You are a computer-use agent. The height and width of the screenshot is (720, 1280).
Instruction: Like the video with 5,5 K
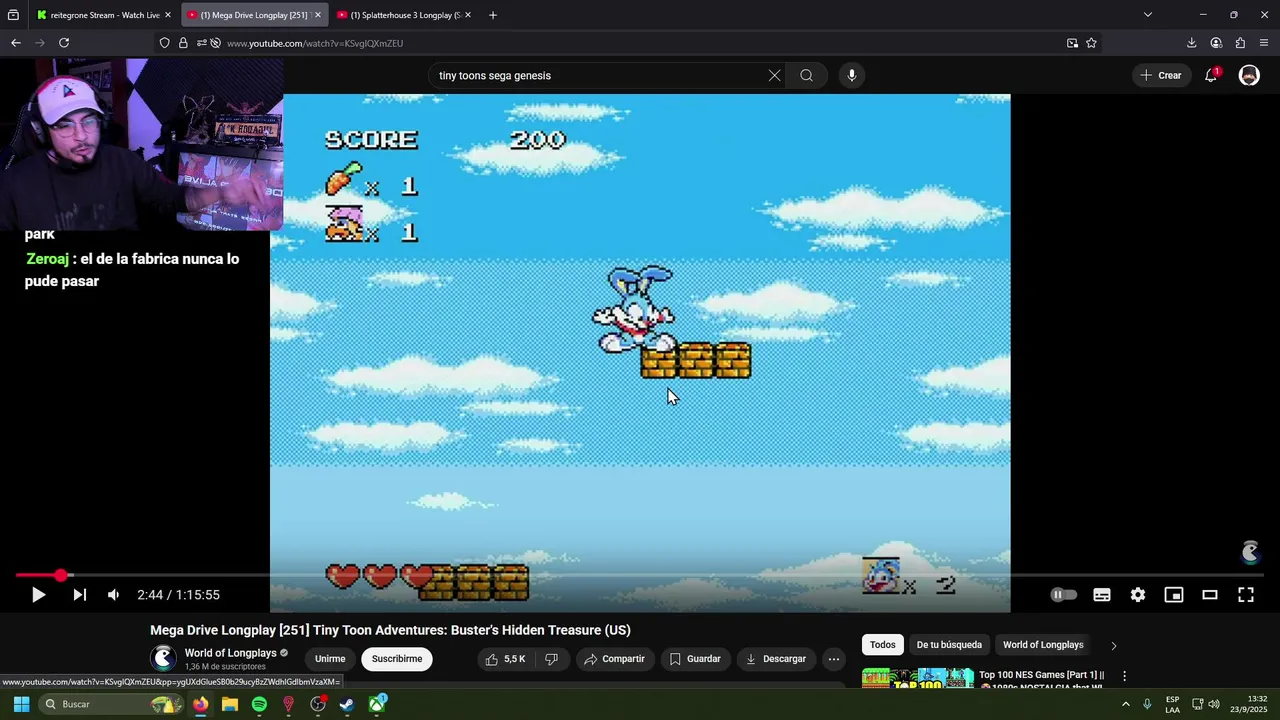pyautogui.click(x=505, y=659)
